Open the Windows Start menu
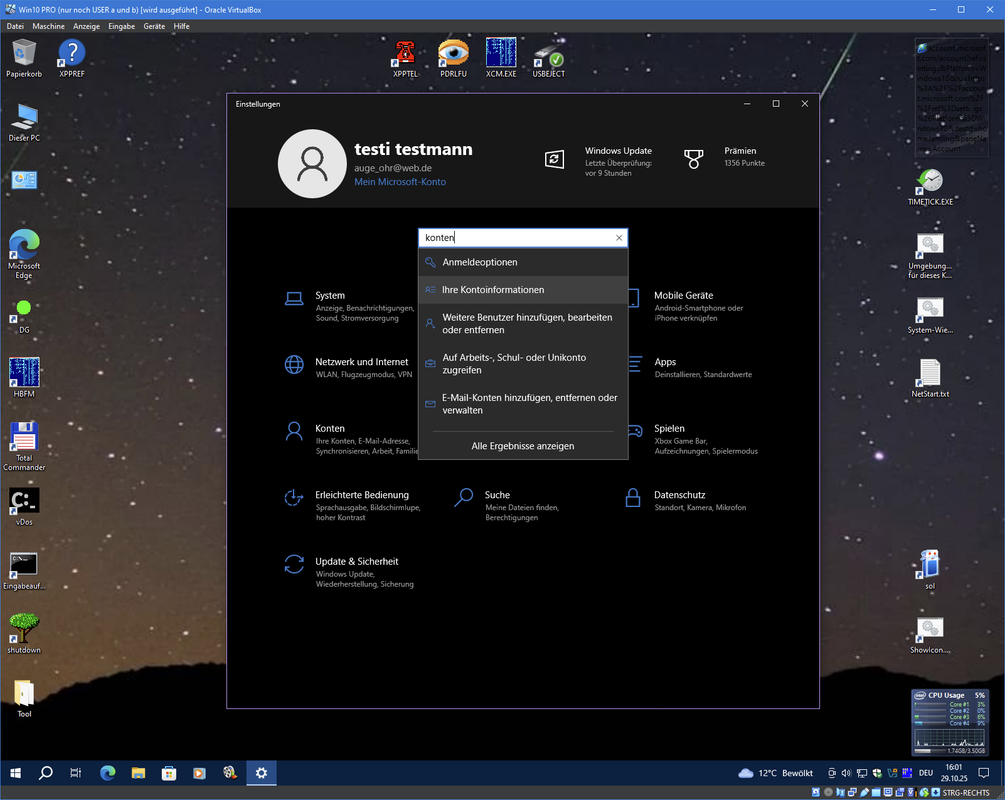 pos(15,773)
